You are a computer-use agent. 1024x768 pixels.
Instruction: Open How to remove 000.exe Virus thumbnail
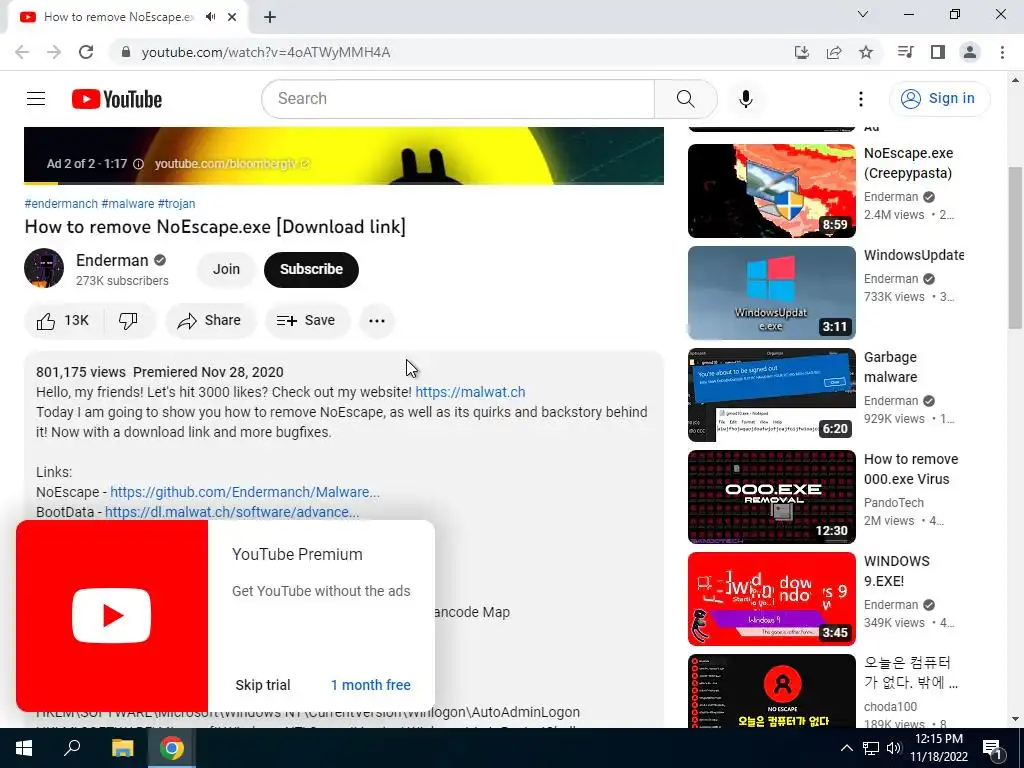pyautogui.click(x=772, y=496)
